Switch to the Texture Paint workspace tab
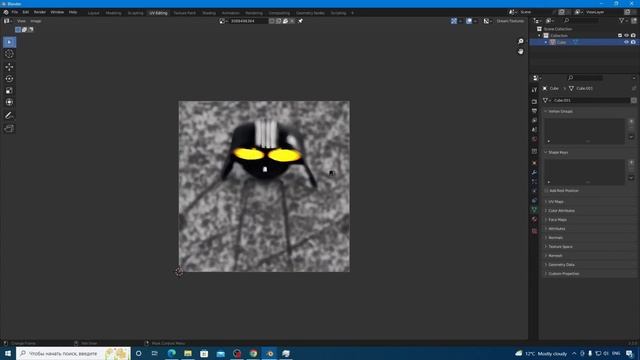 click(184, 13)
